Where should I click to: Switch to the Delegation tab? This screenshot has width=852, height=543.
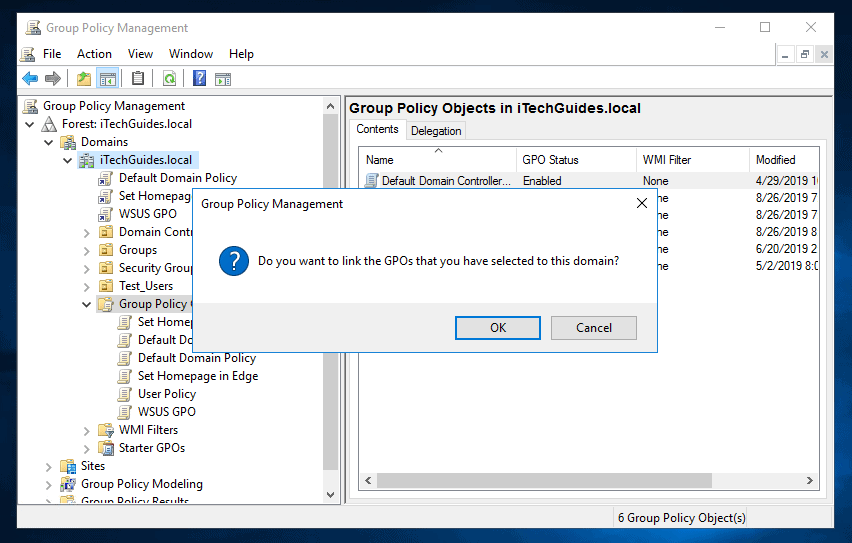coord(436,131)
